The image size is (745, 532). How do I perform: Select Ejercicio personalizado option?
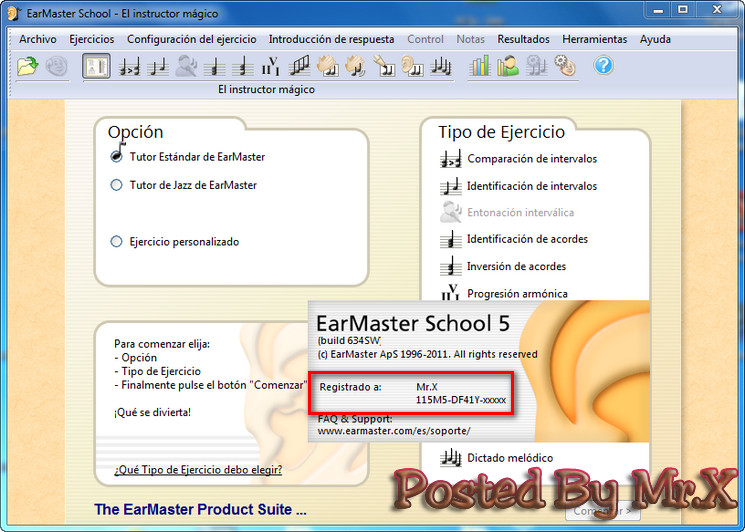(x=174, y=242)
